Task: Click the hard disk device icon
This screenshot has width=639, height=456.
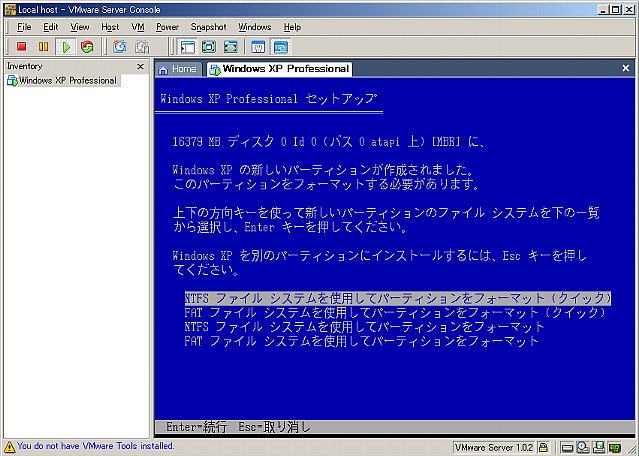Action: coord(567,448)
